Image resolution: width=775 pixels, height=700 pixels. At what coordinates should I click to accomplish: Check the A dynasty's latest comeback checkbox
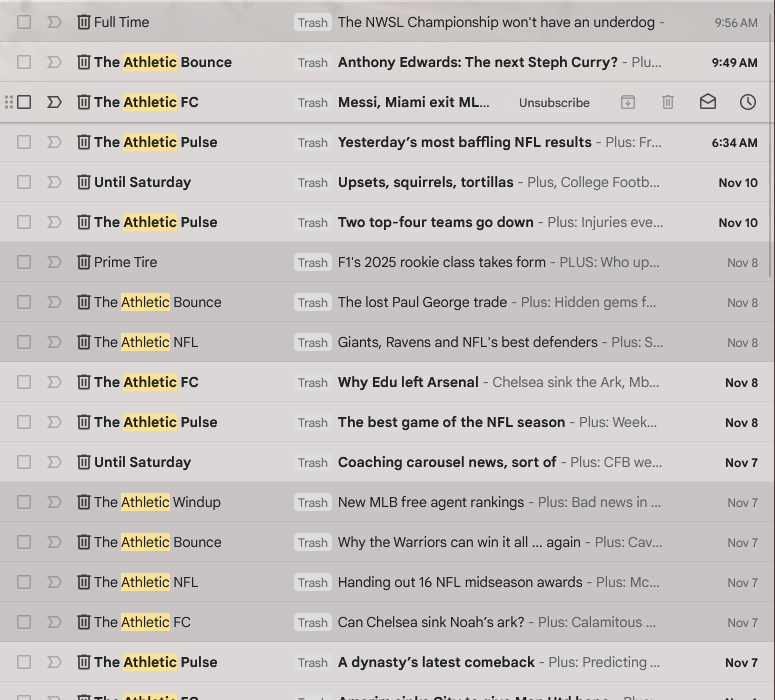tap(24, 662)
